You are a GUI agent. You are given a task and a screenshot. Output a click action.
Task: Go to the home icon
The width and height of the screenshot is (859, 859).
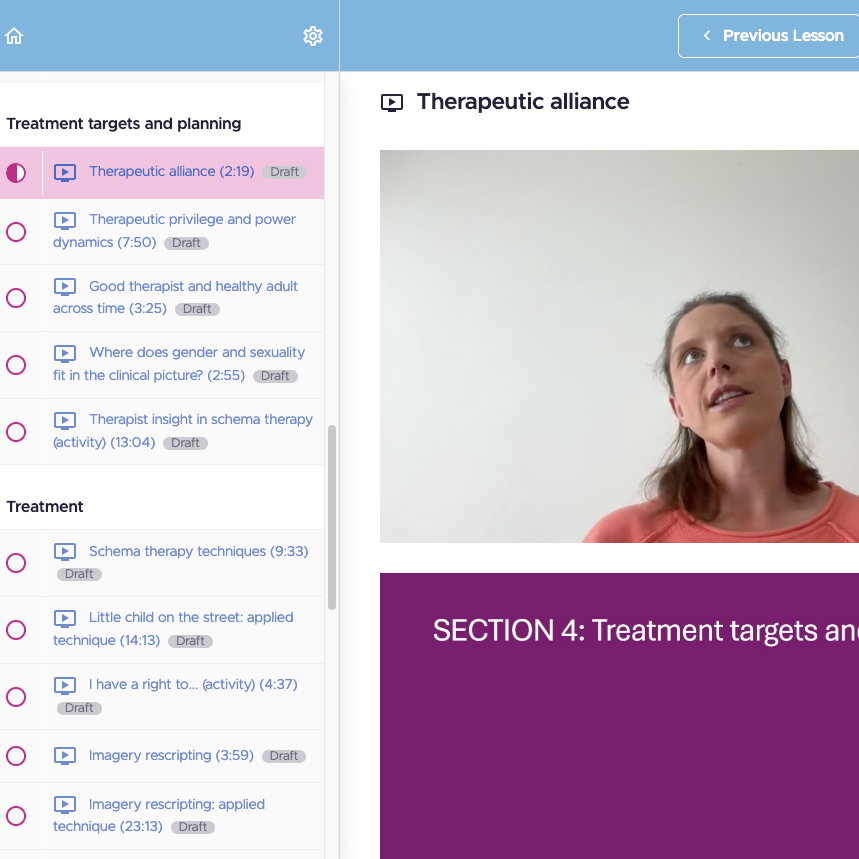[14, 36]
